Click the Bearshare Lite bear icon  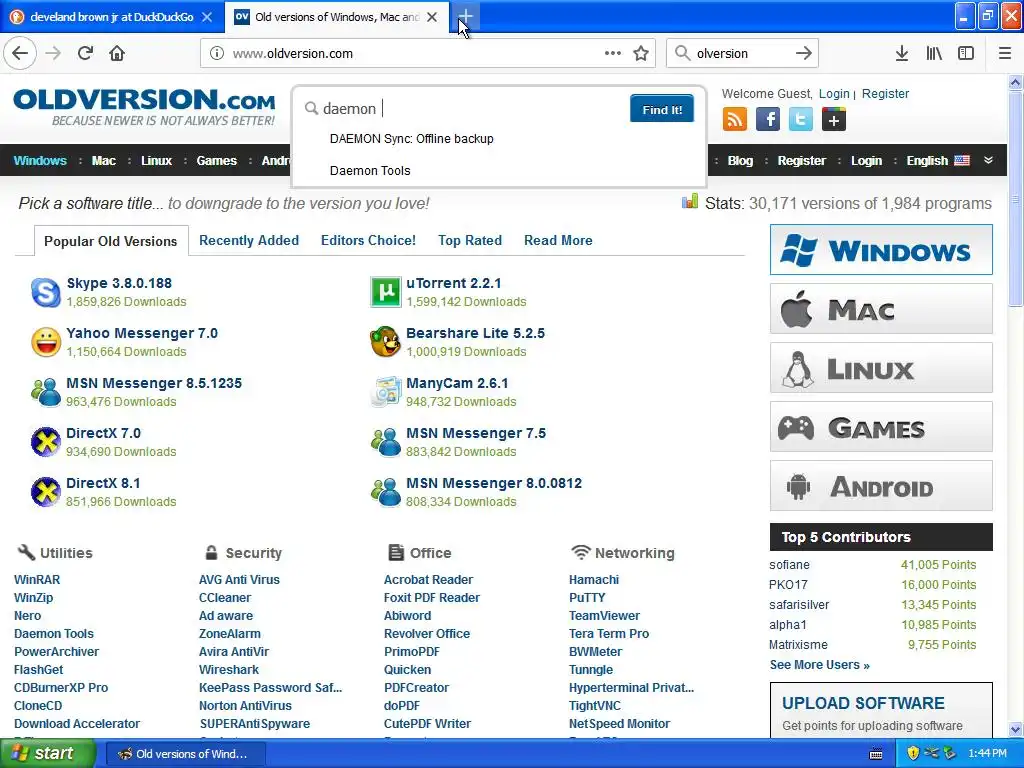[385, 342]
